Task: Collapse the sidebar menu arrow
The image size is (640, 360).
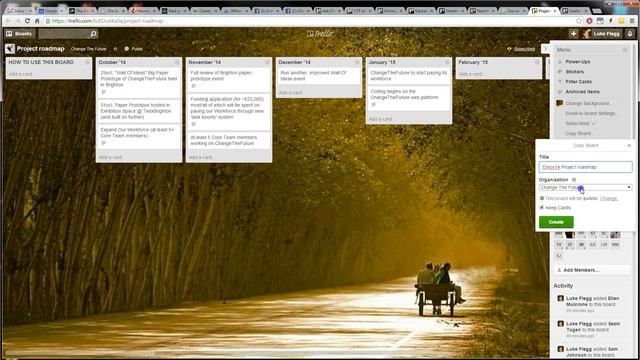Action: (x=545, y=49)
